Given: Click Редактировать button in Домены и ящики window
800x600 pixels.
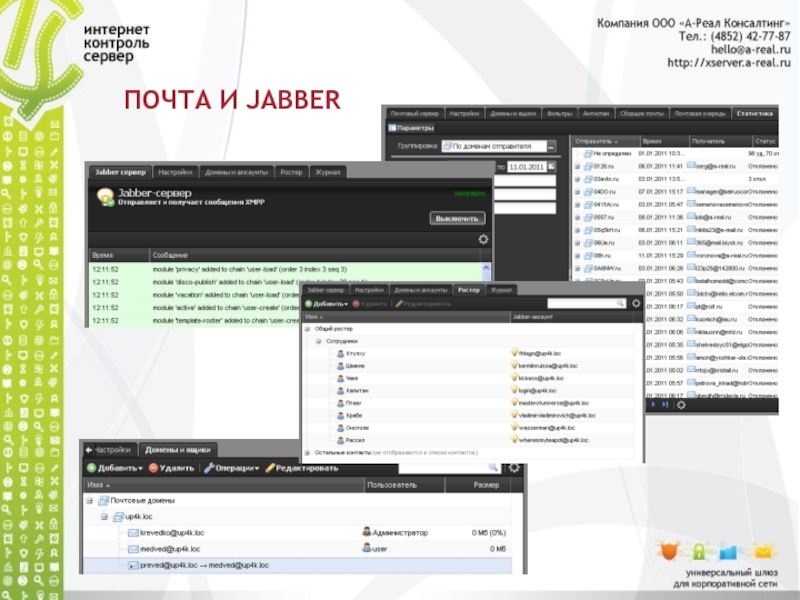Looking at the screenshot, I should point(302,468).
